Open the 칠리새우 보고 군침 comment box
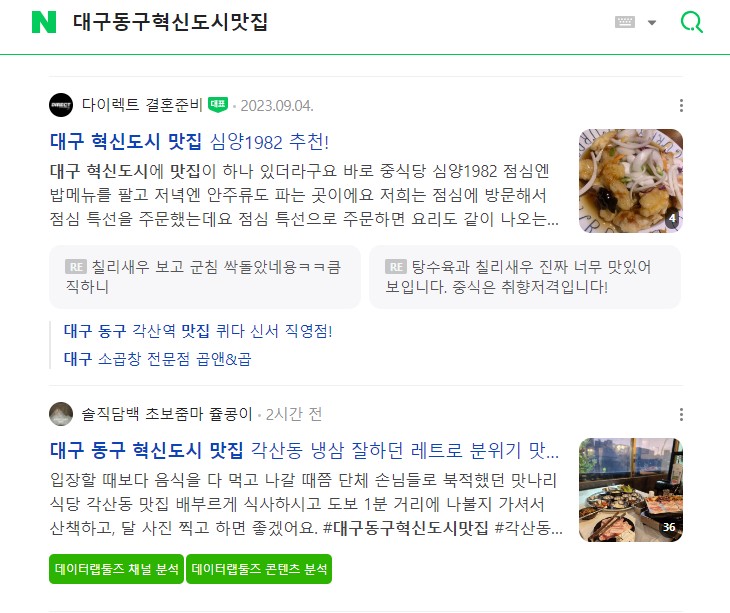This screenshot has width=730, height=613. click(205, 277)
